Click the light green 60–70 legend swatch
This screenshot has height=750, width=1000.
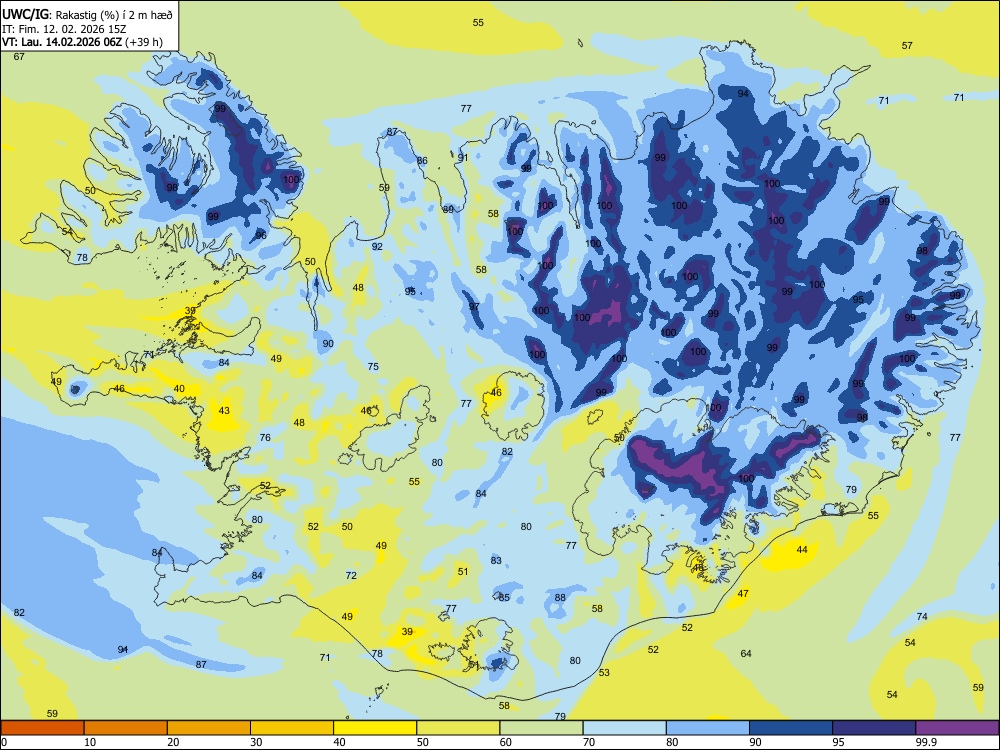(541, 728)
